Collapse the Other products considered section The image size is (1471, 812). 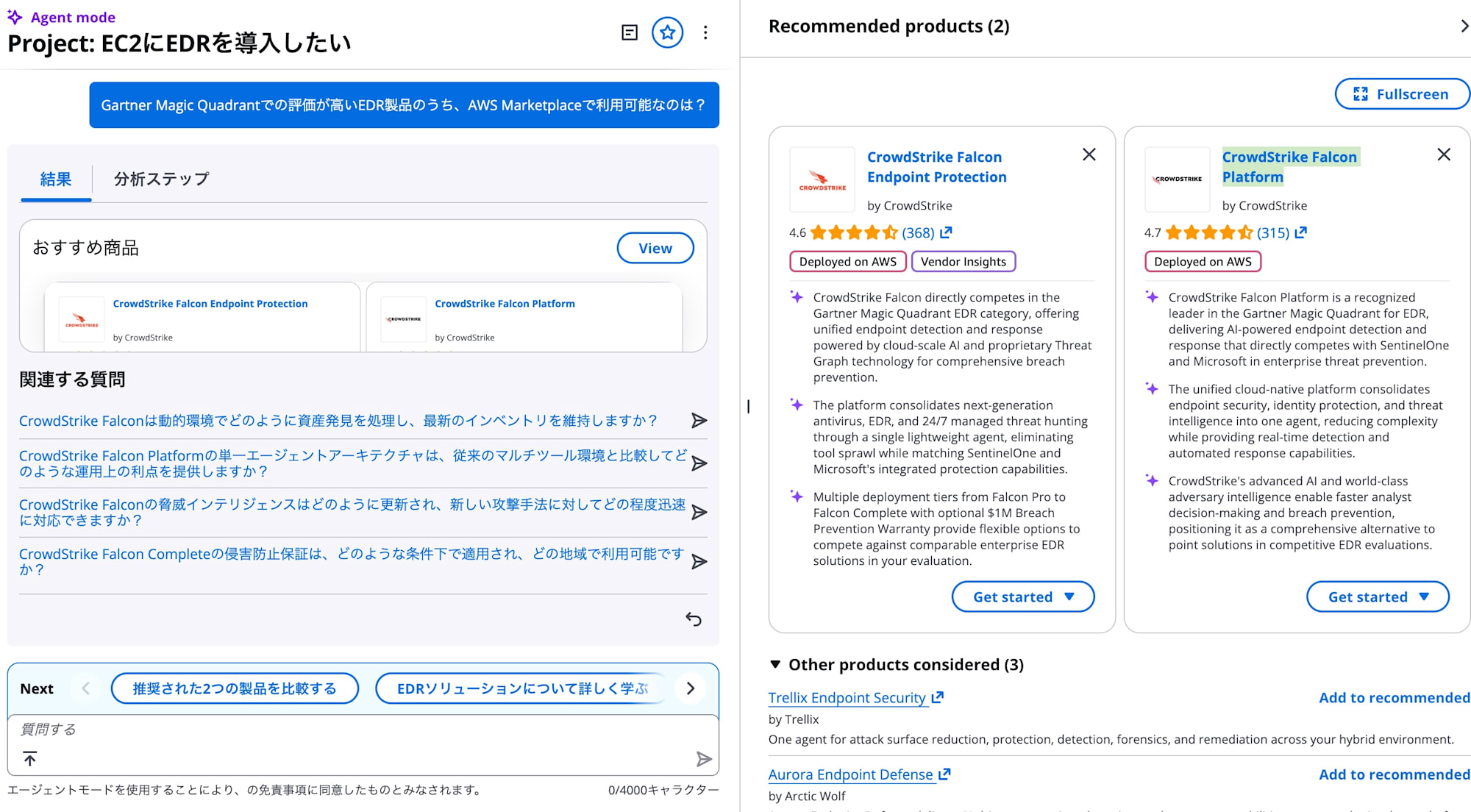pyautogui.click(x=775, y=665)
